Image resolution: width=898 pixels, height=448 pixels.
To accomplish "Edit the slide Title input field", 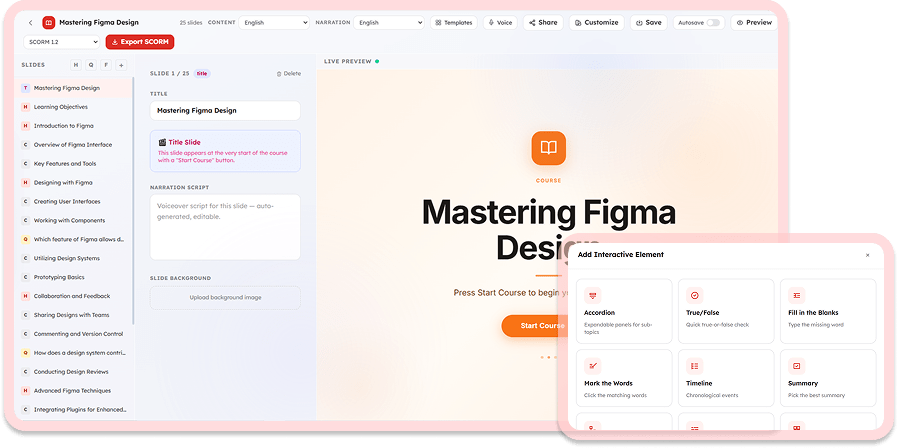I will [225, 111].
